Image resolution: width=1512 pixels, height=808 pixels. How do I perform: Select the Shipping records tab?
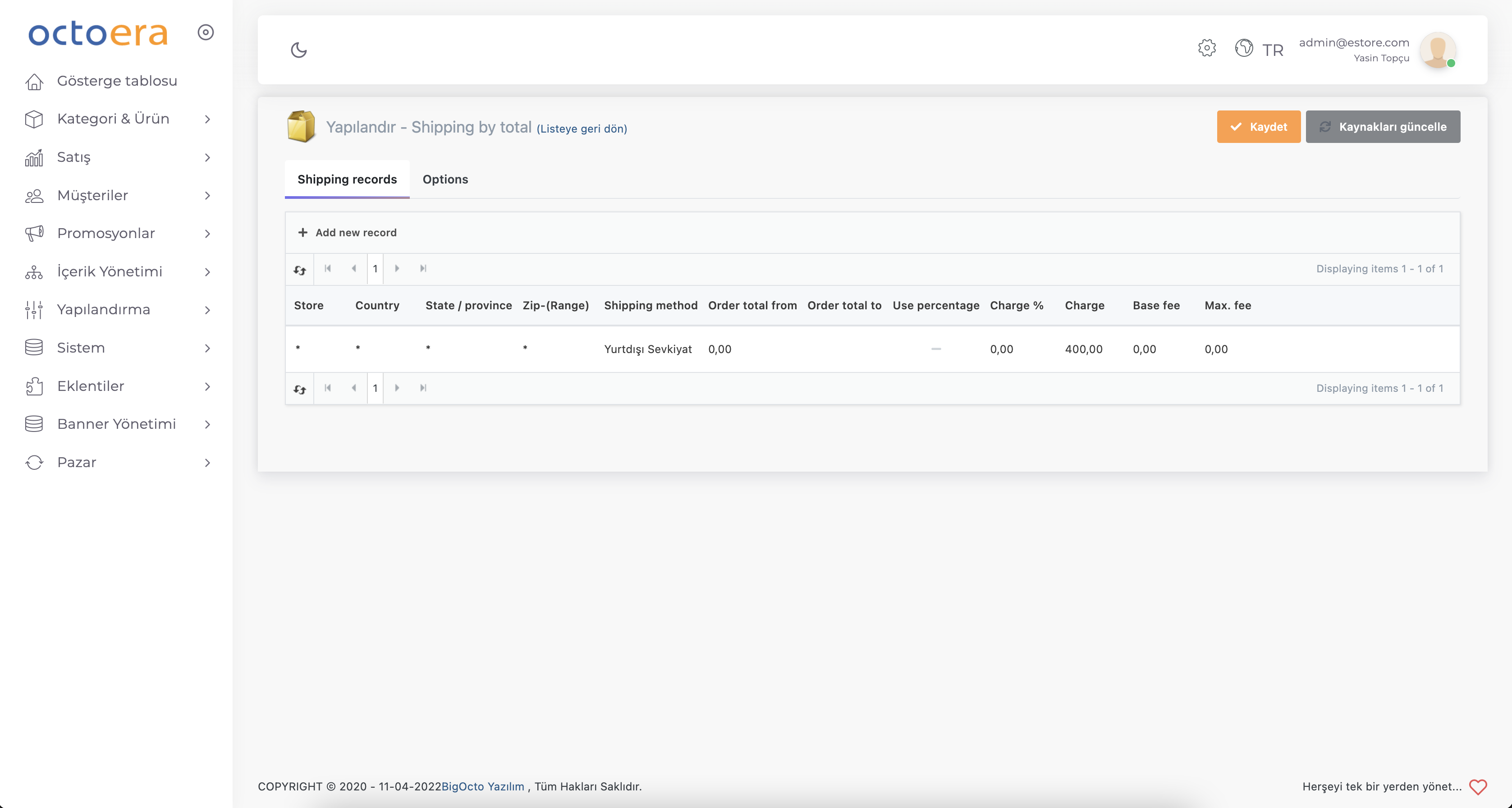pyautogui.click(x=347, y=179)
